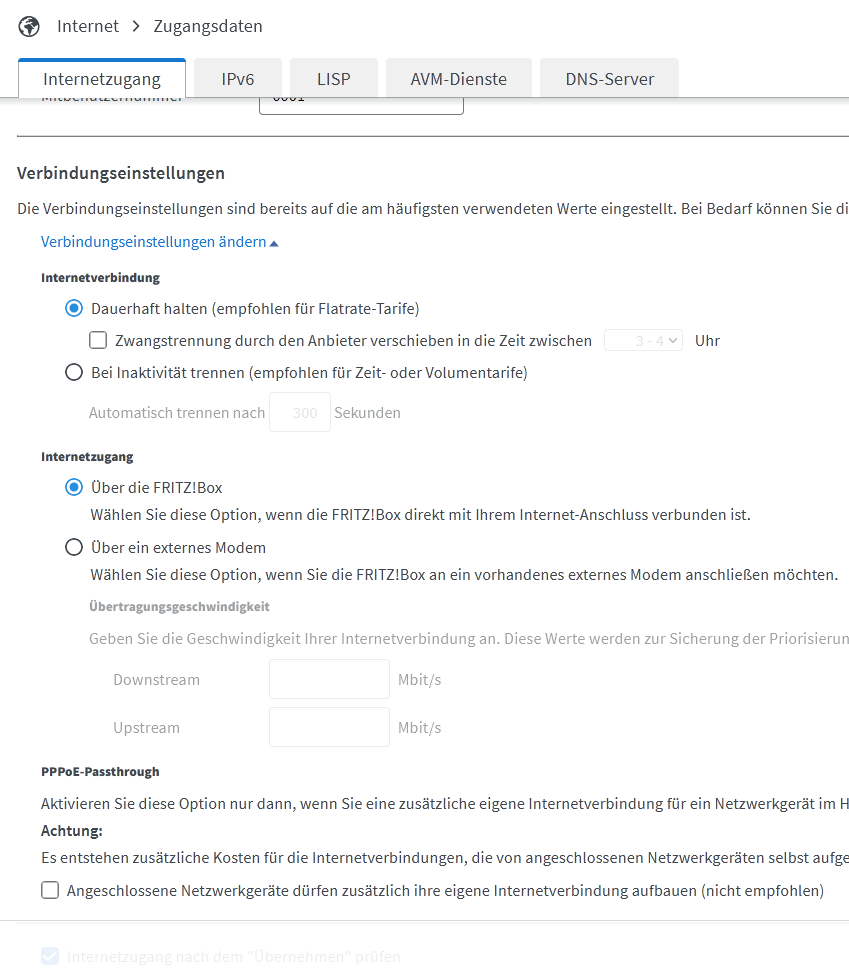Click the Automatisch trennen seconds field
The height and width of the screenshot is (976, 849).
(299, 413)
